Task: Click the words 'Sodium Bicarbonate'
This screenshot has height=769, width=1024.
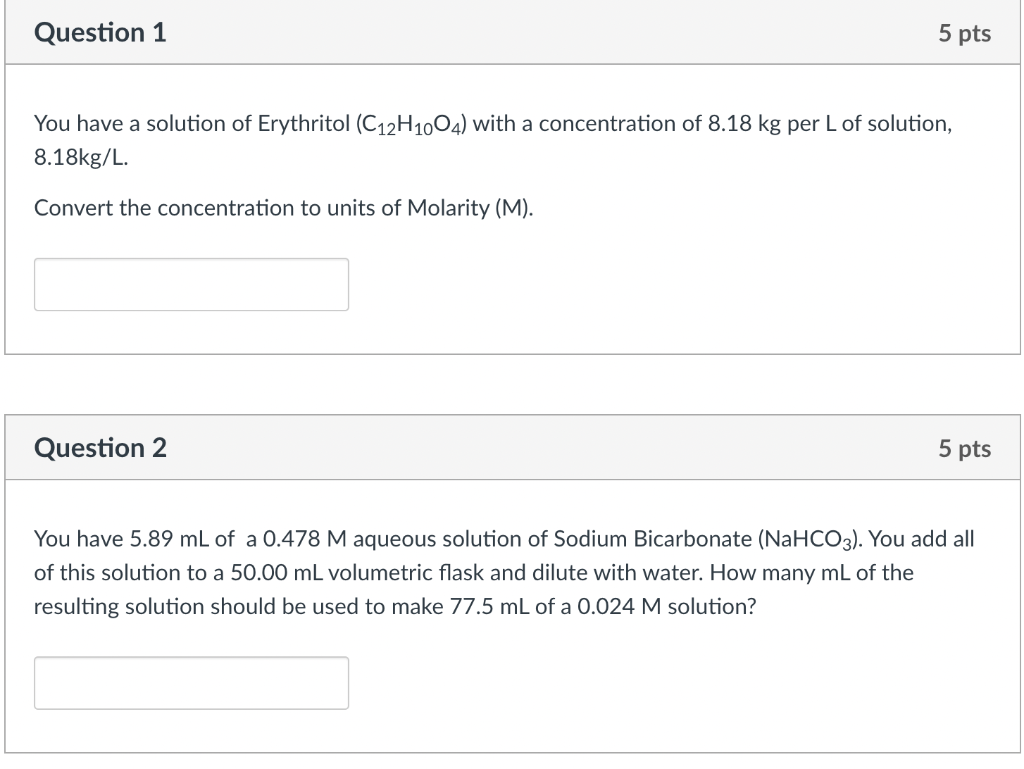Action: (x=652, y=539)
